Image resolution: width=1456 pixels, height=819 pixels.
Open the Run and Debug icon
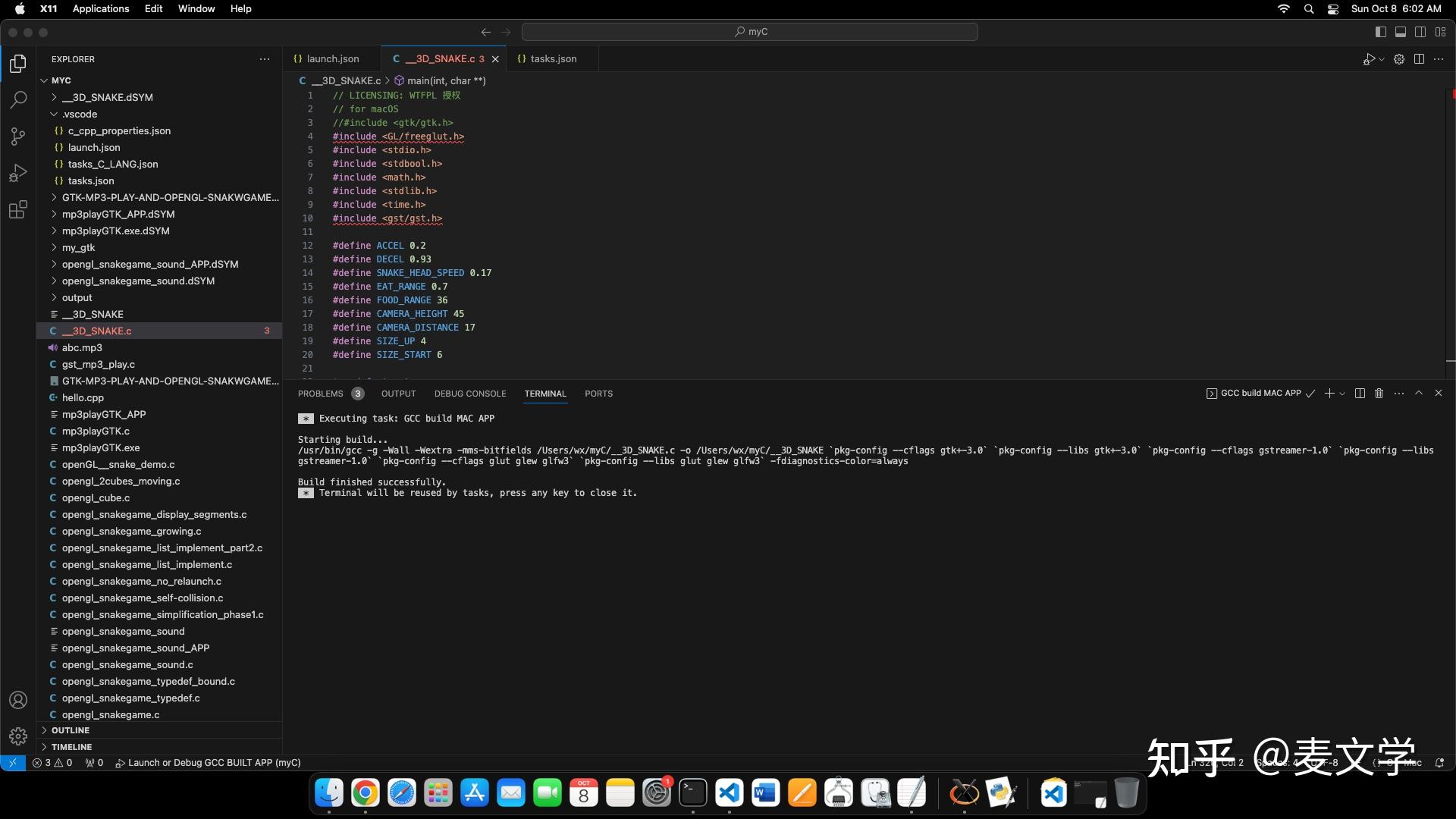[17, 173]
